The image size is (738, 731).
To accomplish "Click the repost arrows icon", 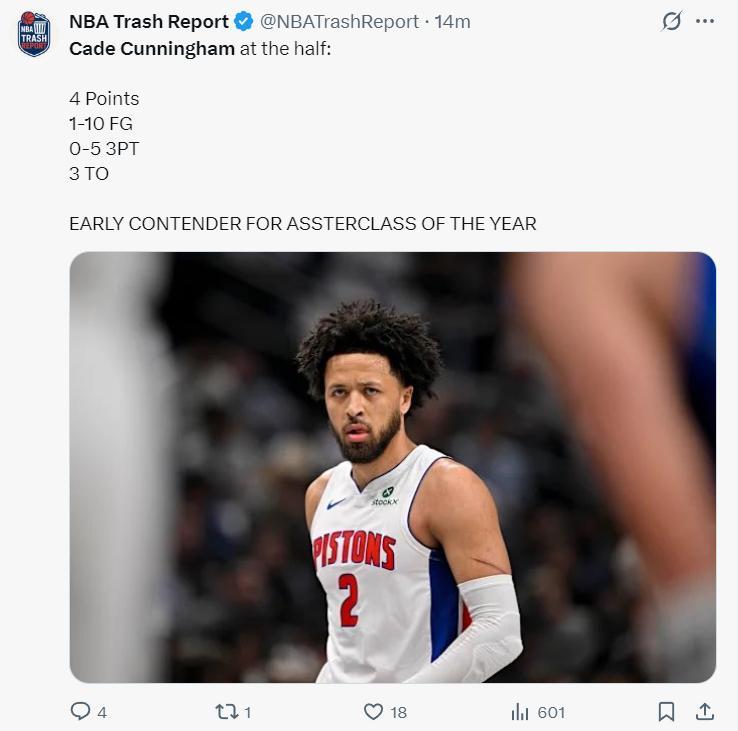I will 227,711.
